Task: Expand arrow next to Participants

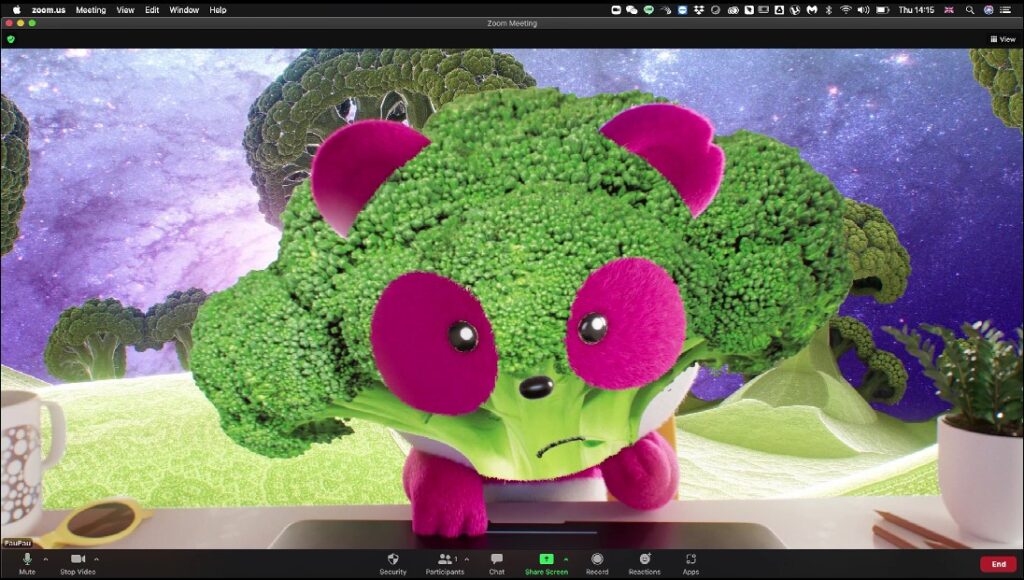Action: 466,559
